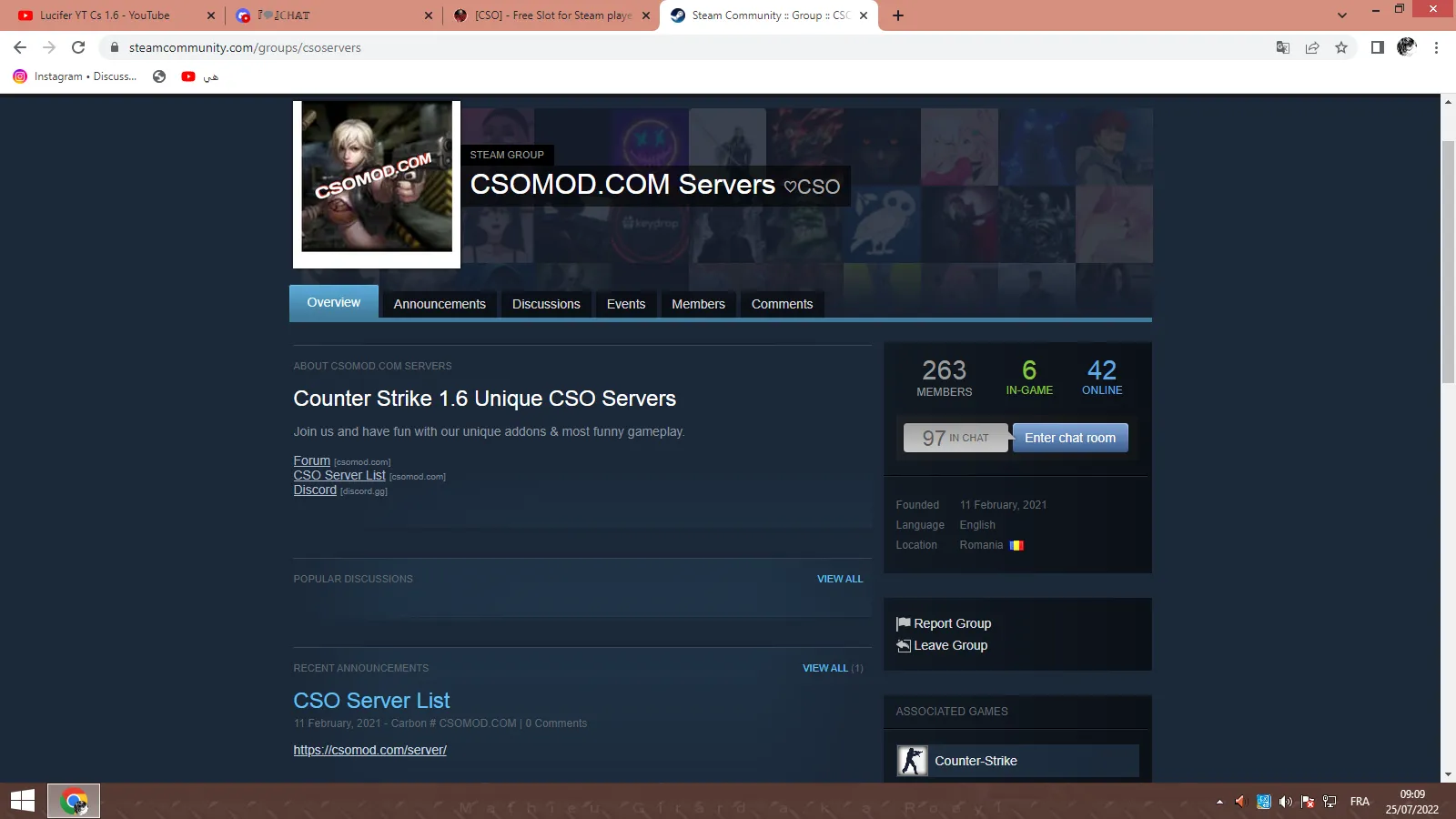This screenshot has width=1456, height=819.
Task: Open the csomod.com/server URL link
Action: (369, 750)
